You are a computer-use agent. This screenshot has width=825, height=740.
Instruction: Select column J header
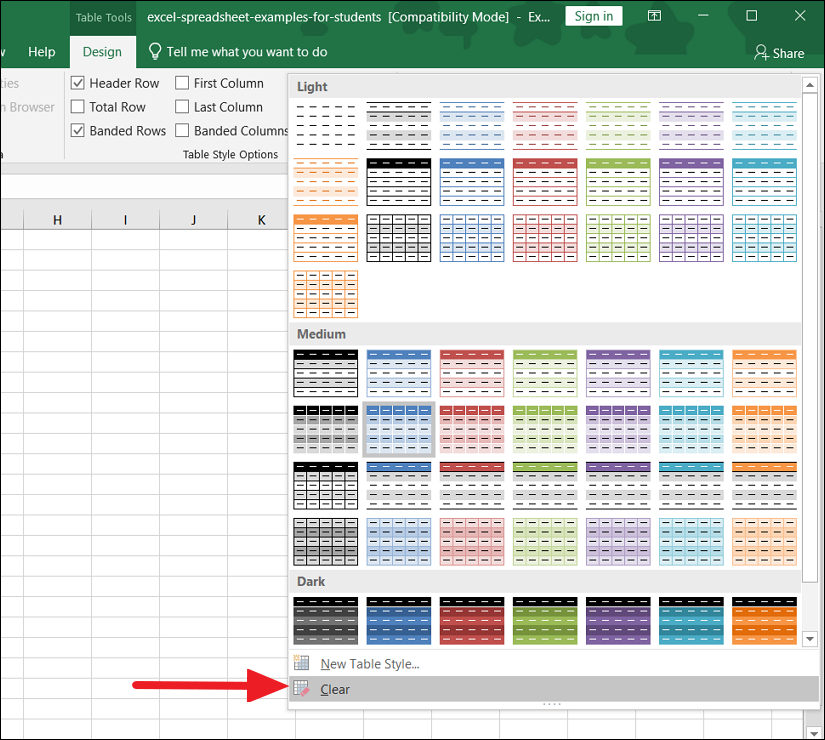[x=194, y=219]
